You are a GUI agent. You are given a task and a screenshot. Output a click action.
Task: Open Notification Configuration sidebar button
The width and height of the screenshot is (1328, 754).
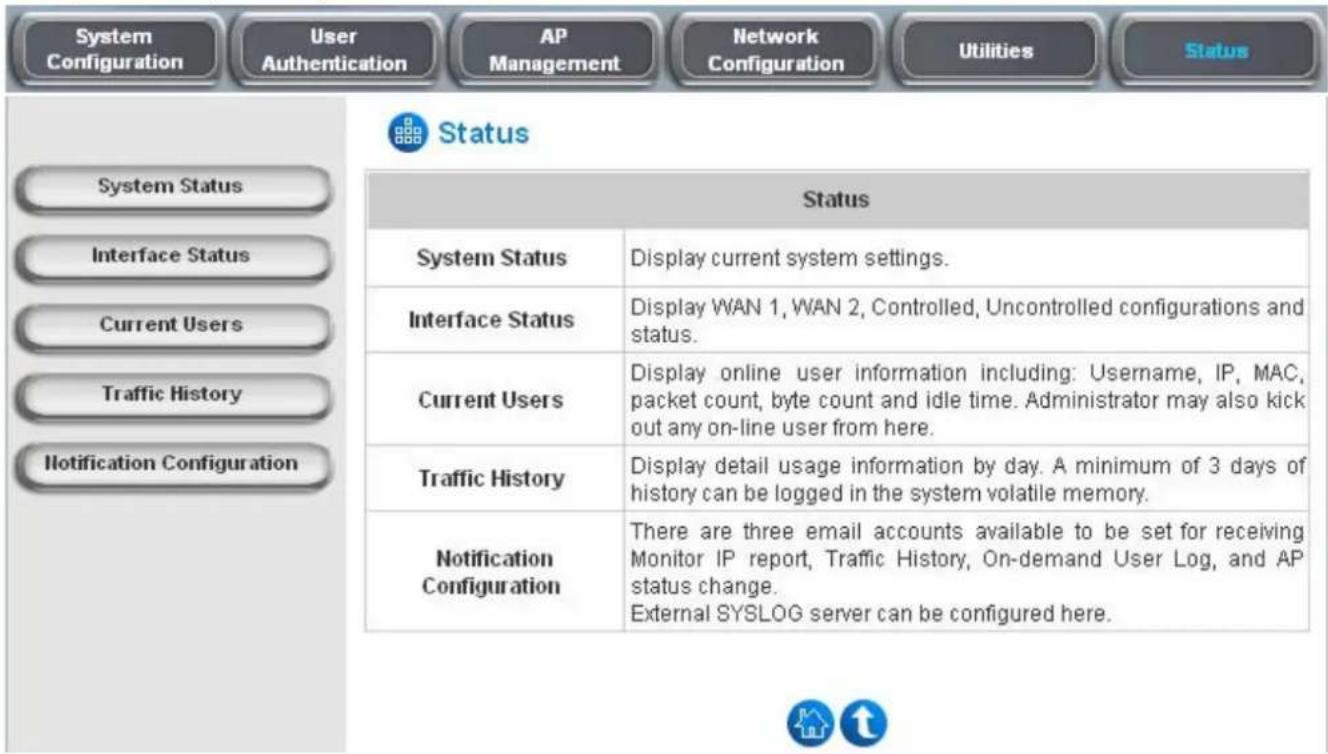[171, 463]
